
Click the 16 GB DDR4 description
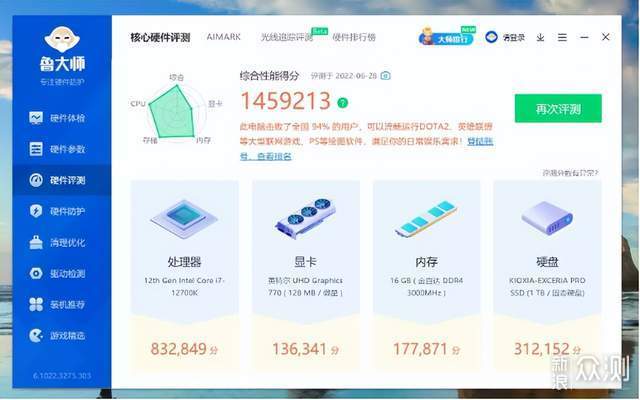tap(427, 287)
